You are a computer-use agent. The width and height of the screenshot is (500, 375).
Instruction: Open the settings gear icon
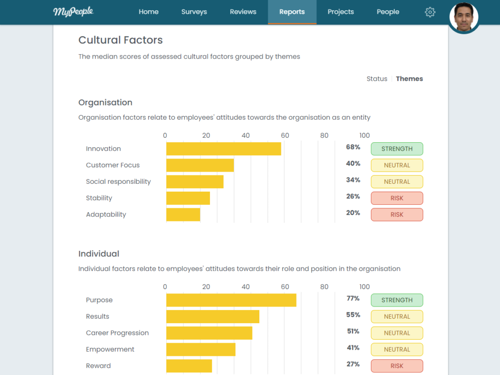pos(430,12)
